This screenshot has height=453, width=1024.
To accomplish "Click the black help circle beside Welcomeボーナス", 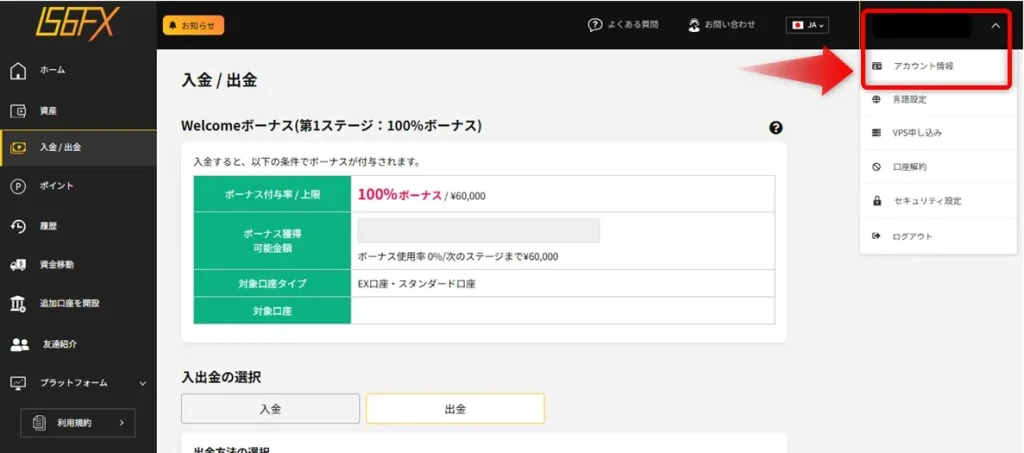I will click(776, 128).
